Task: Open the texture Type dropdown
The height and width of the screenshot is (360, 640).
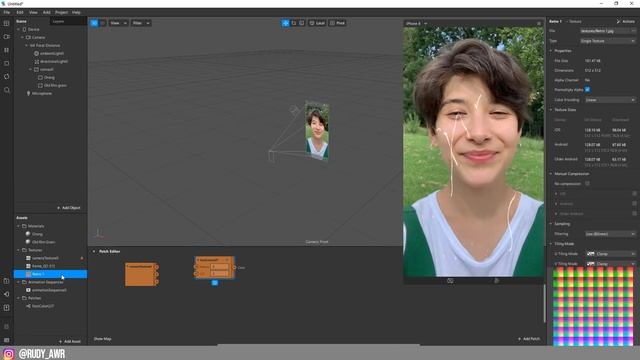Action: [608, 41]
